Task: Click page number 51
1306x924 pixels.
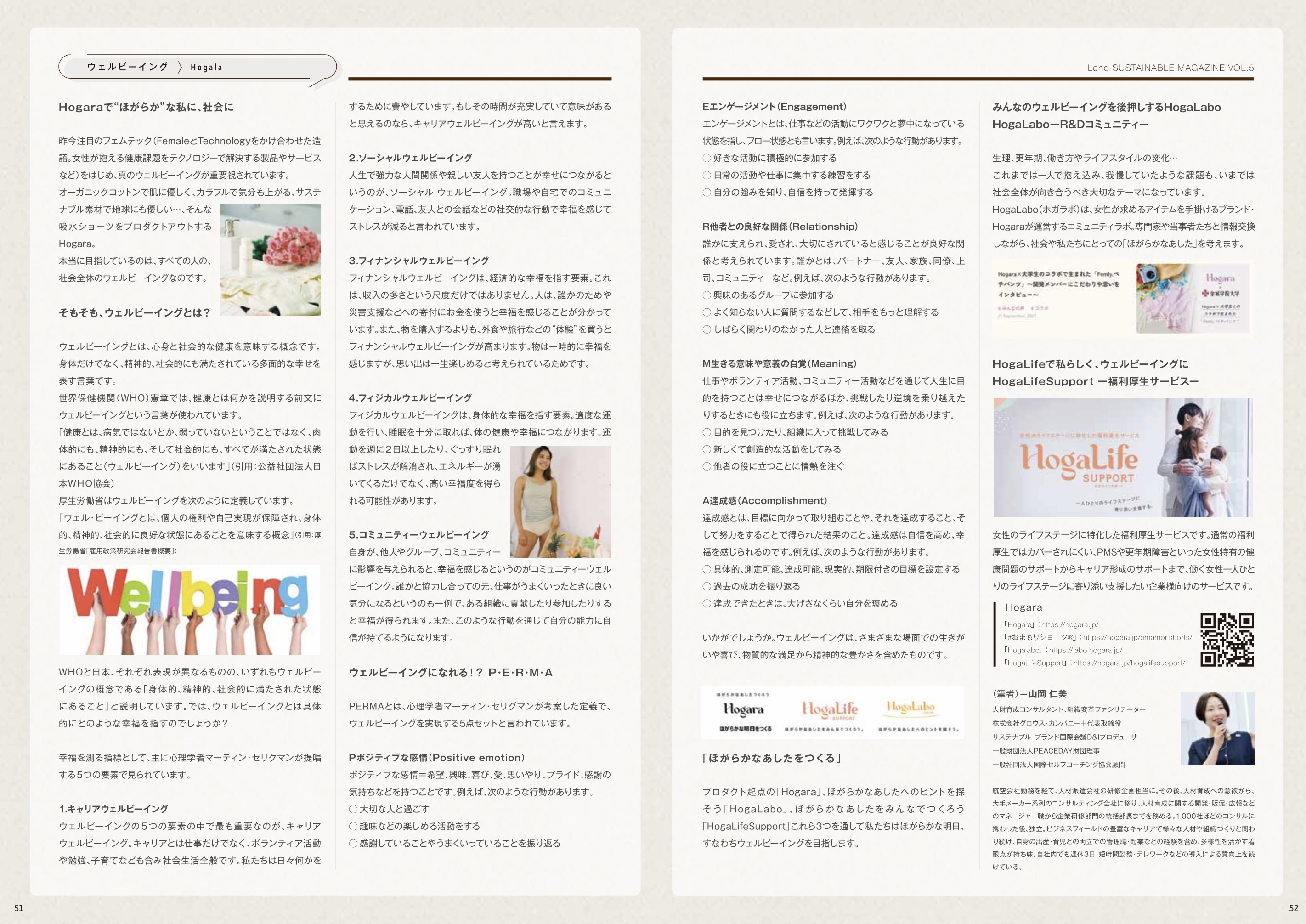Action: pos(19,908)
